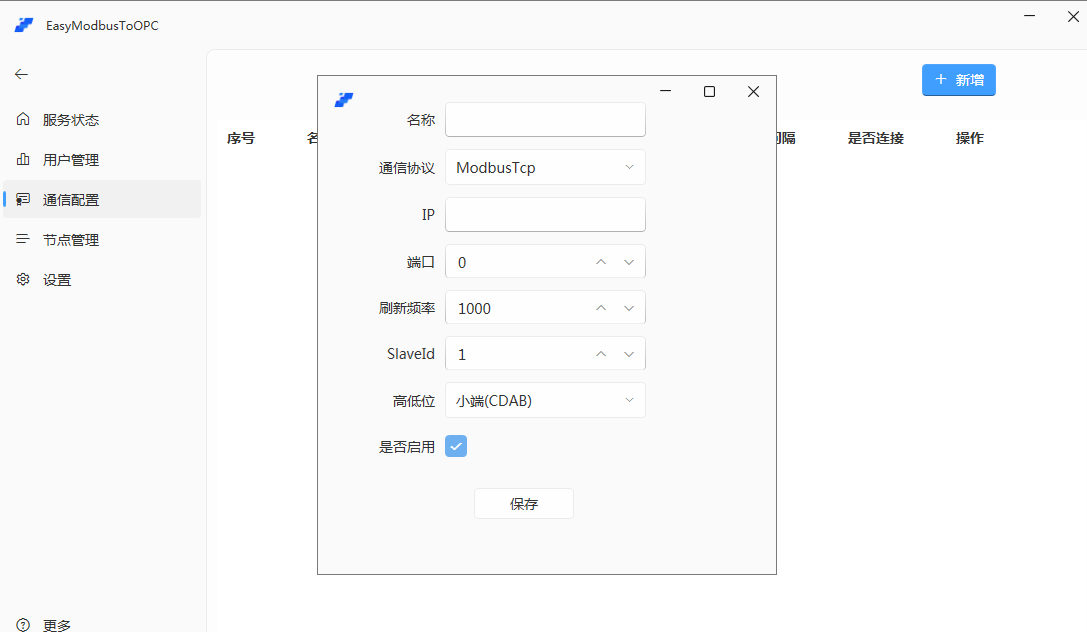Expand the SlaveId down chevron
The width and height of the screenshot is (1087, 632).
pos(630,353)
